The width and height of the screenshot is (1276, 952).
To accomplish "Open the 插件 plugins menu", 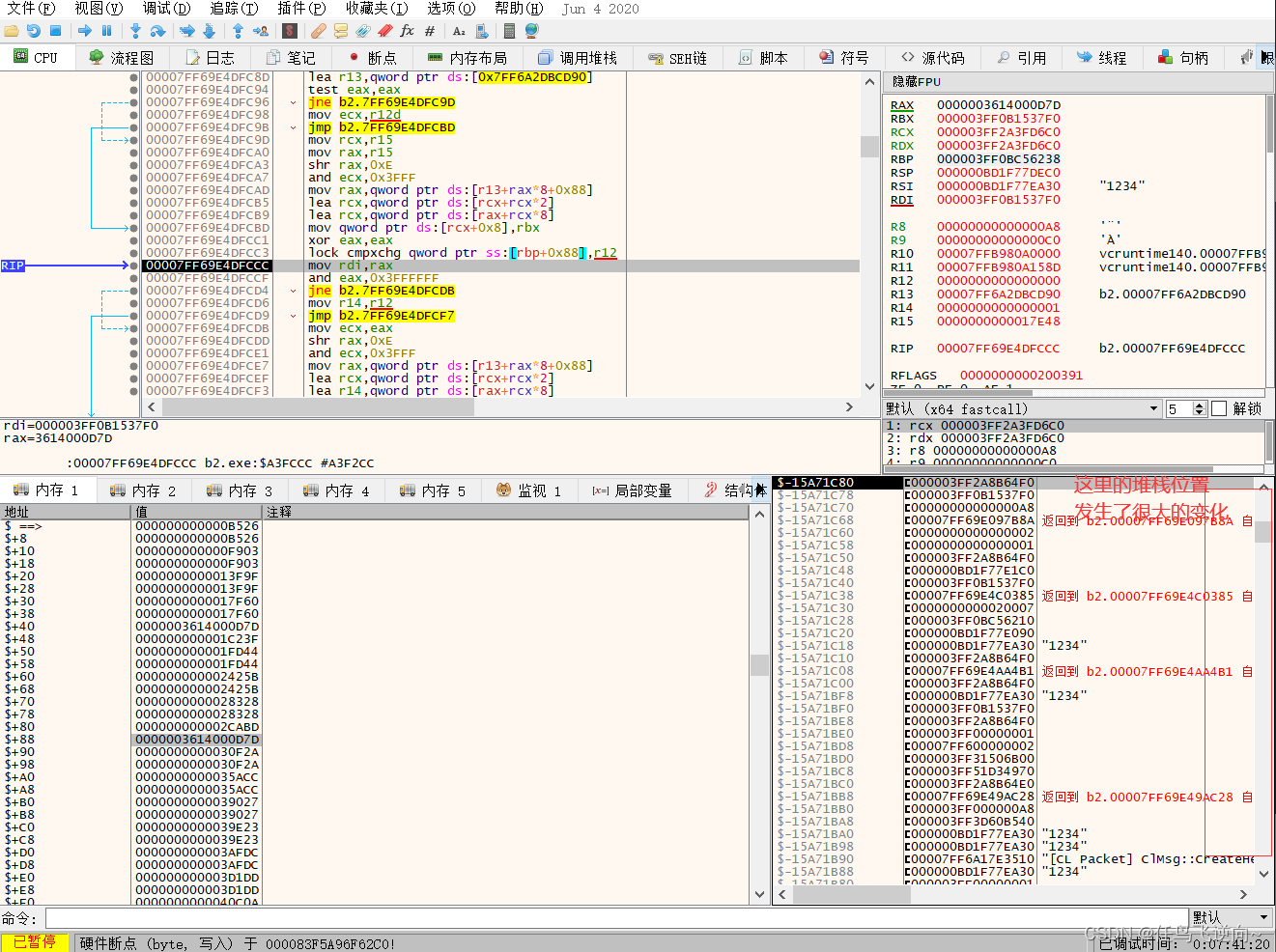I will [301, 9].
